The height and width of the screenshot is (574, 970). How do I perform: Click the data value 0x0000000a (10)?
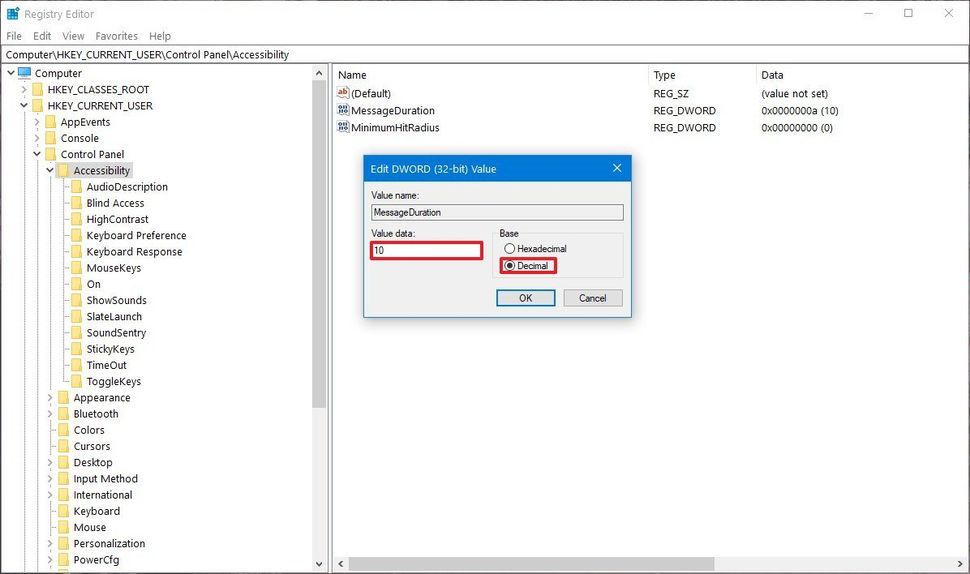click(799, 111)
